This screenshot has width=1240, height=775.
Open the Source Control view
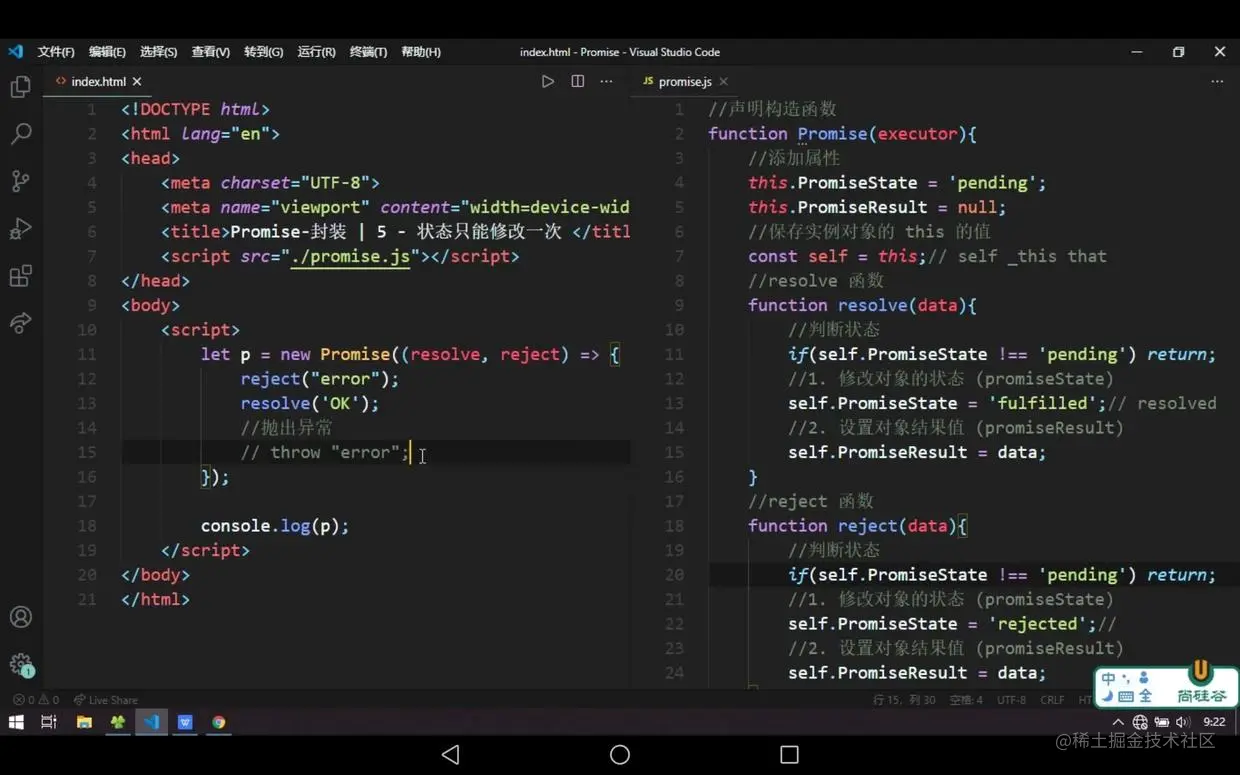pyautogui.click(x=20, y=181)
